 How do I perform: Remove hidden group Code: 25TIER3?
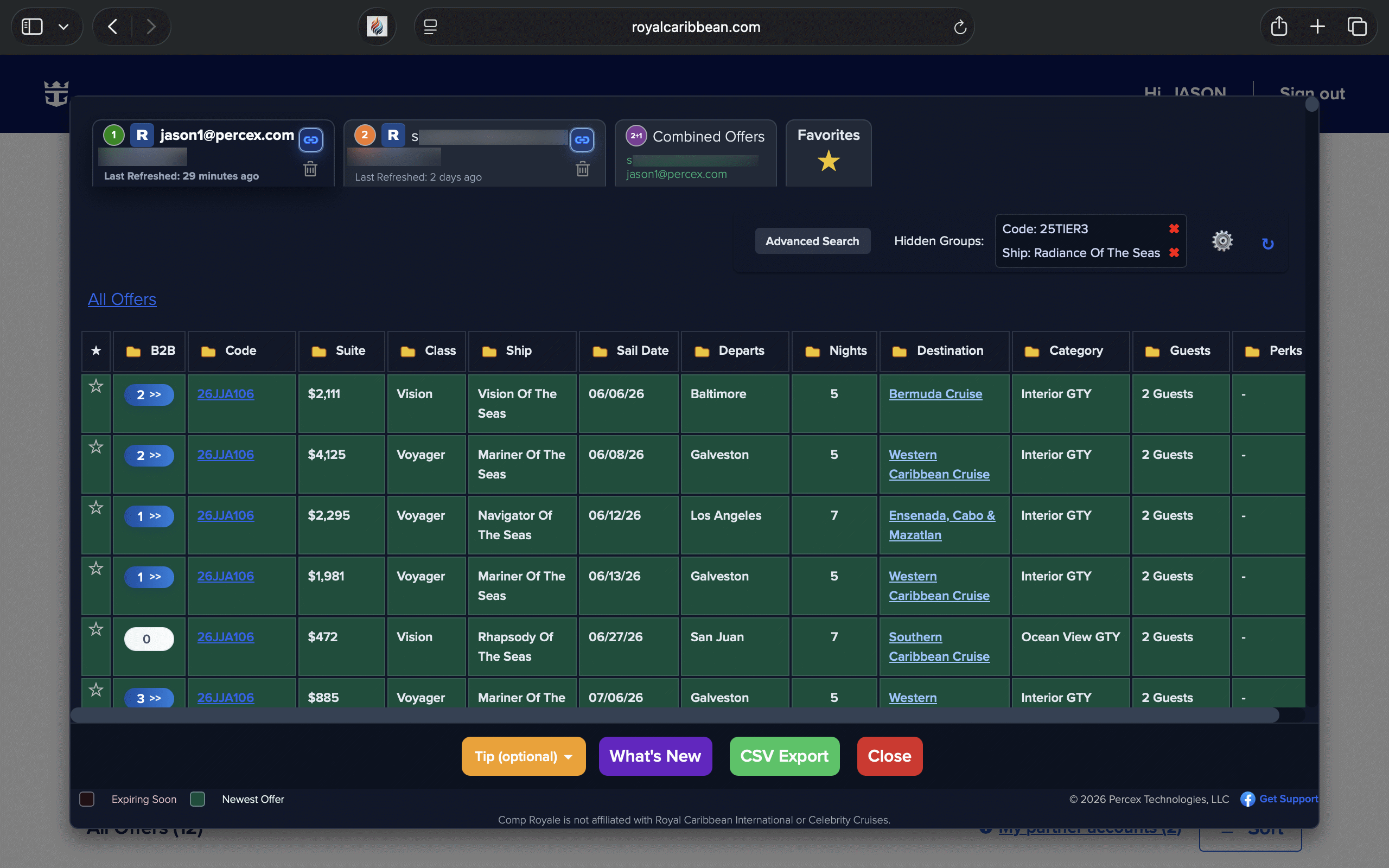click(1174, 228)
